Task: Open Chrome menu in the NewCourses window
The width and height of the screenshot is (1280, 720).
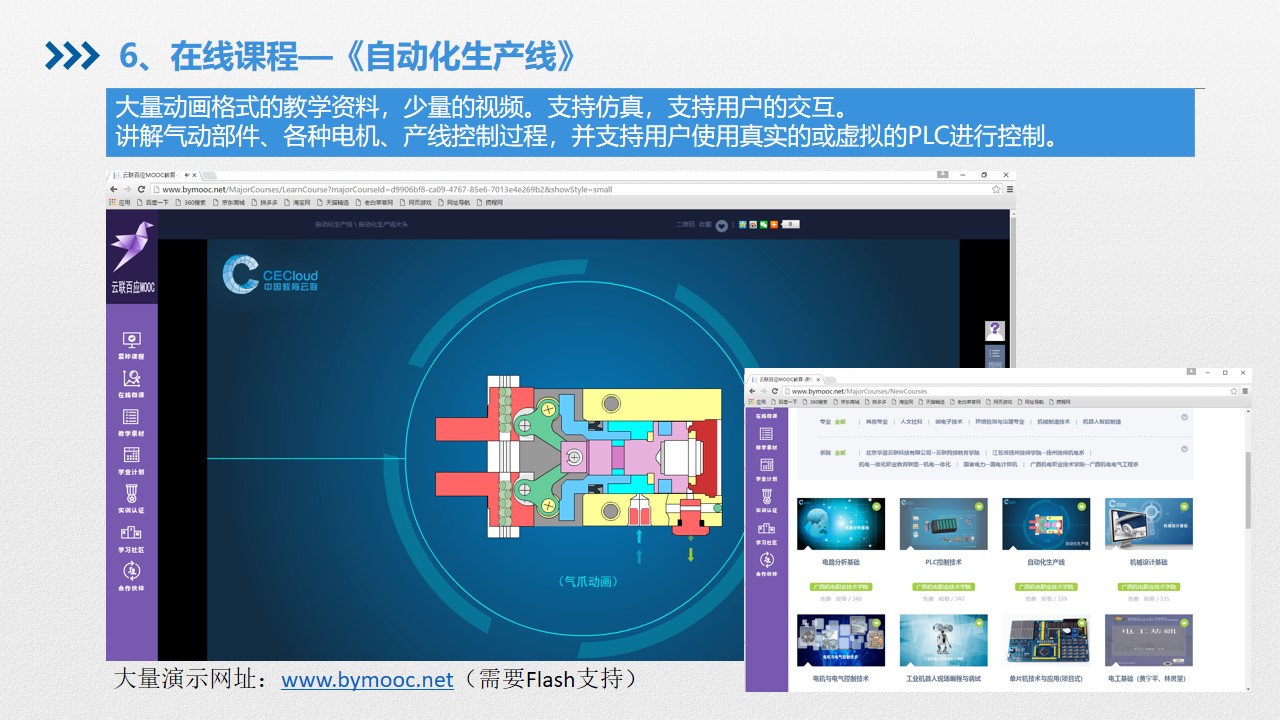Action: point(1243,391)
